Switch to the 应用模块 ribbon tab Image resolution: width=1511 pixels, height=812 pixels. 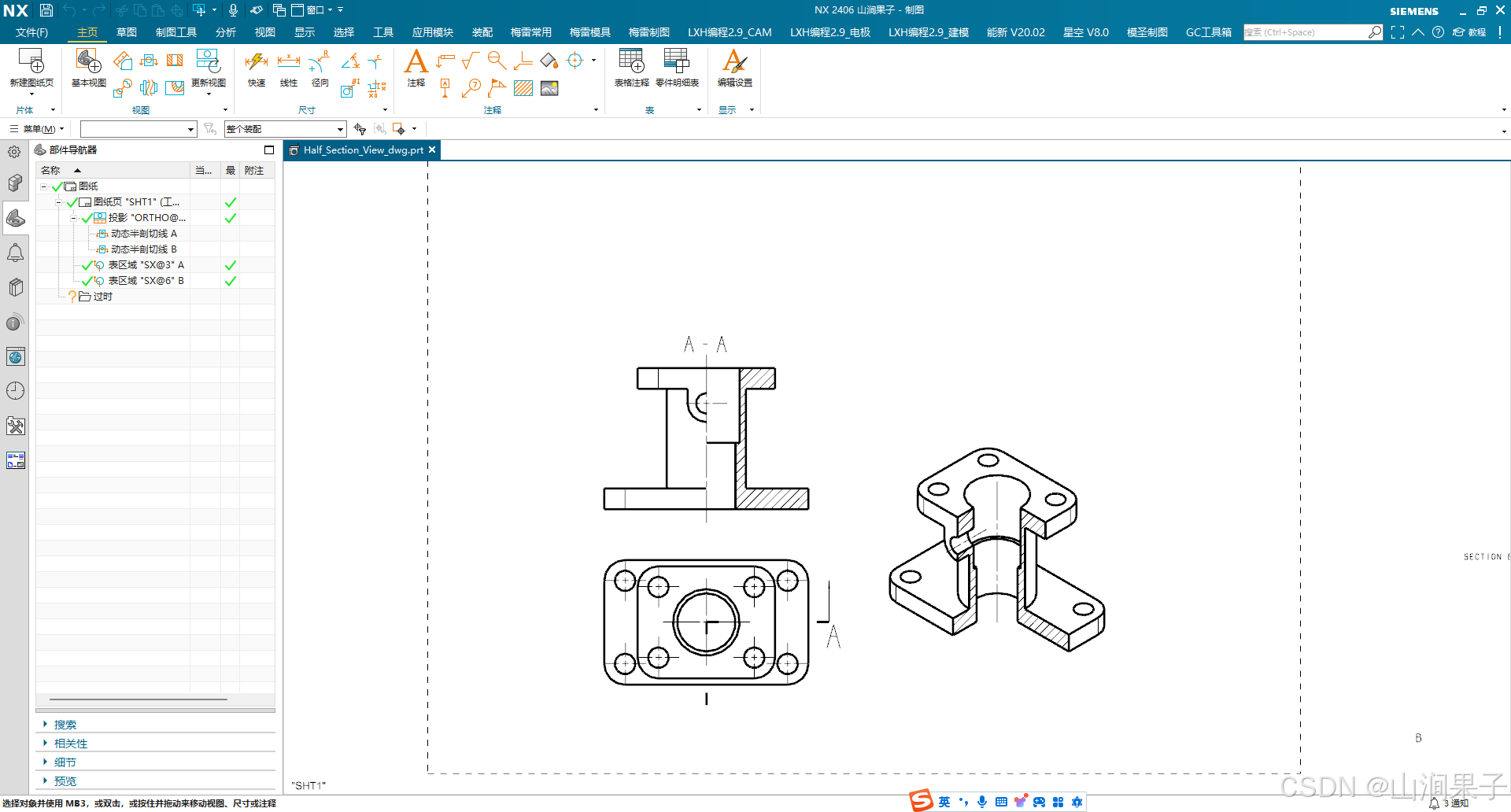click(x=432, y=32)
